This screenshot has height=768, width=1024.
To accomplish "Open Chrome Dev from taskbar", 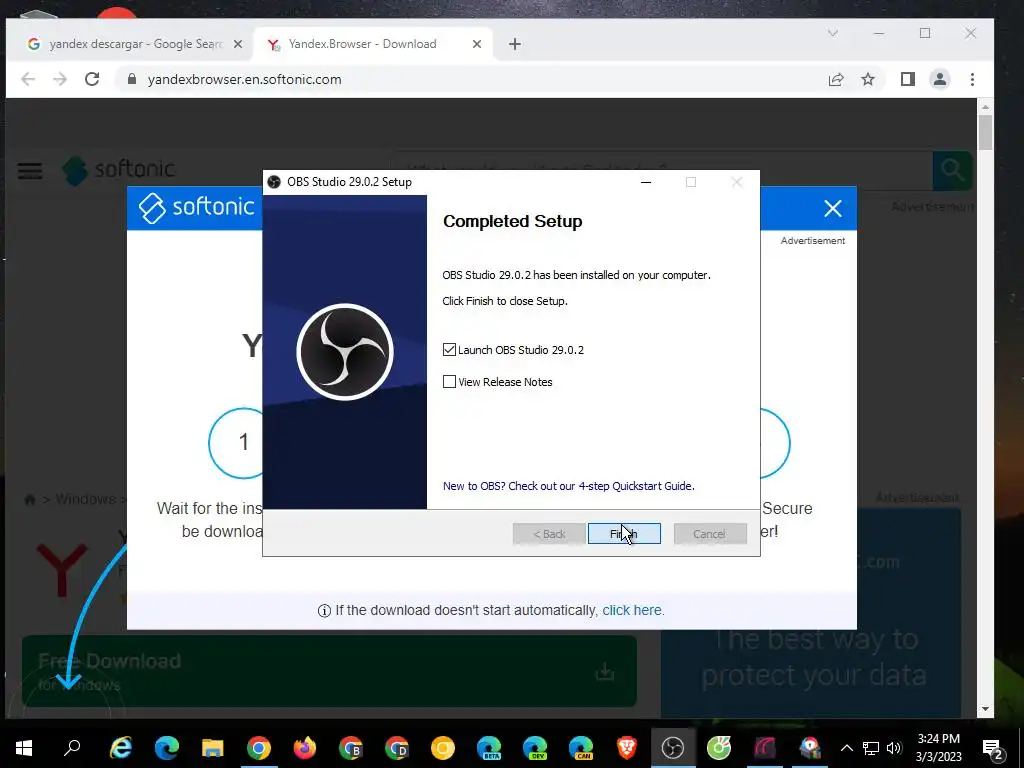I will tap(396, 747).
